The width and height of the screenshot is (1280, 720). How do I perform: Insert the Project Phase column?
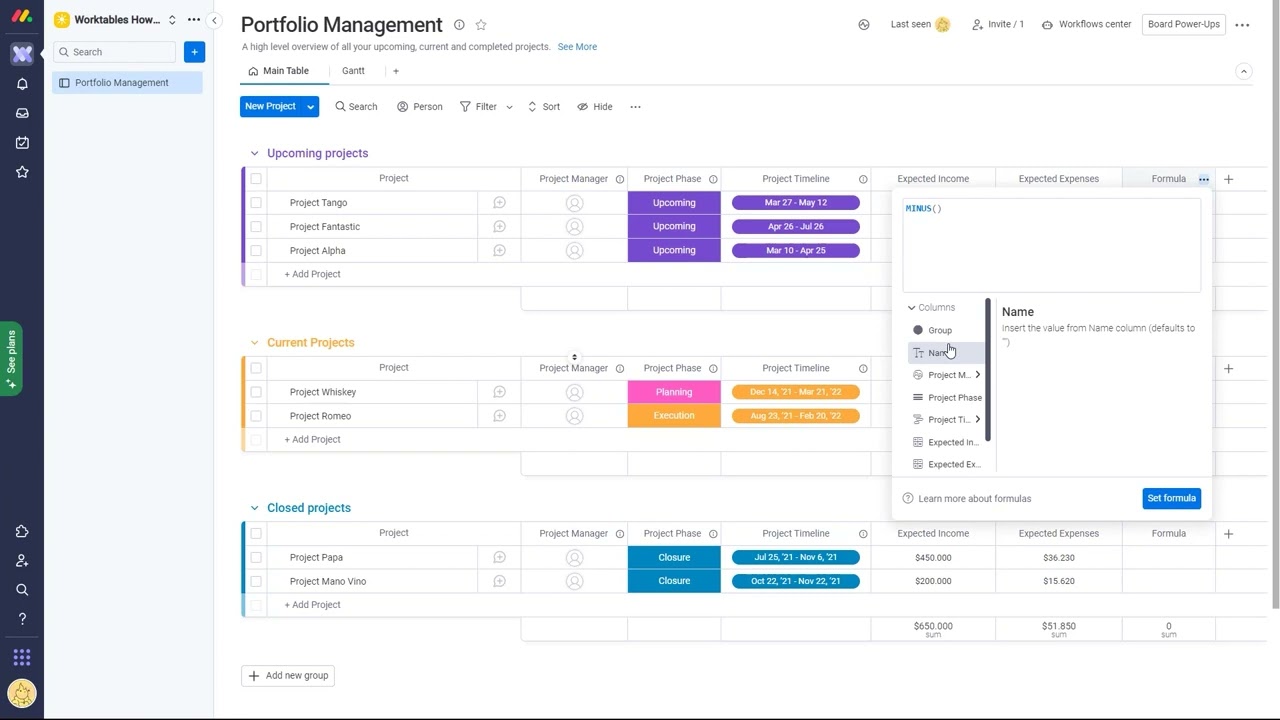pos(946,398)
